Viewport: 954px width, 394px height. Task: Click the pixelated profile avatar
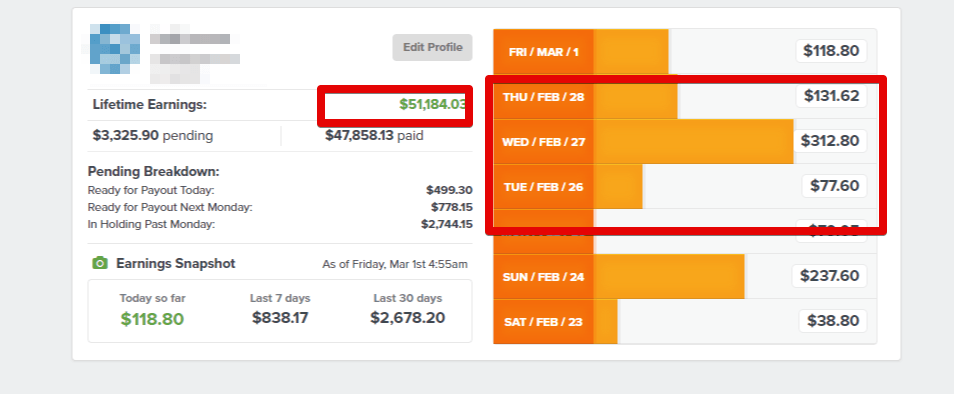(110, 49)
